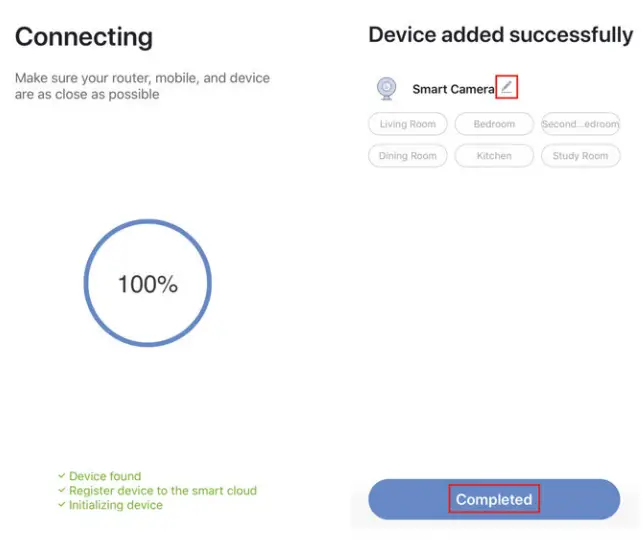This screenshot has height=540, width=643.
Task: Click the checkmark beside Initializing device
Action: click(62, 505)
